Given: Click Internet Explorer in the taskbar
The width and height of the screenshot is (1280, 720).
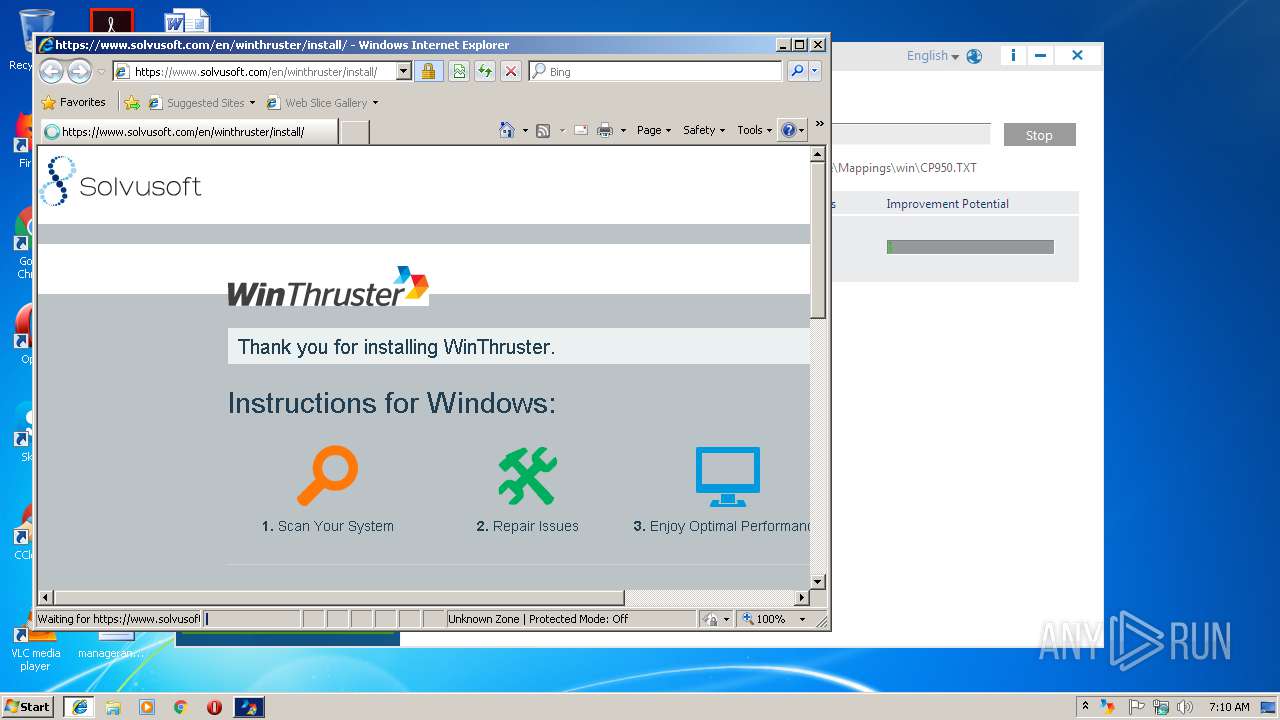Looking at the screenshot, I should (79, 707).
